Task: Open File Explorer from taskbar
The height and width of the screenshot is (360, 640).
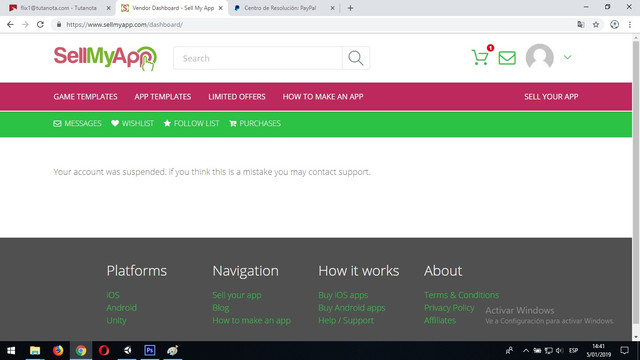Action: tap(35, 350)
